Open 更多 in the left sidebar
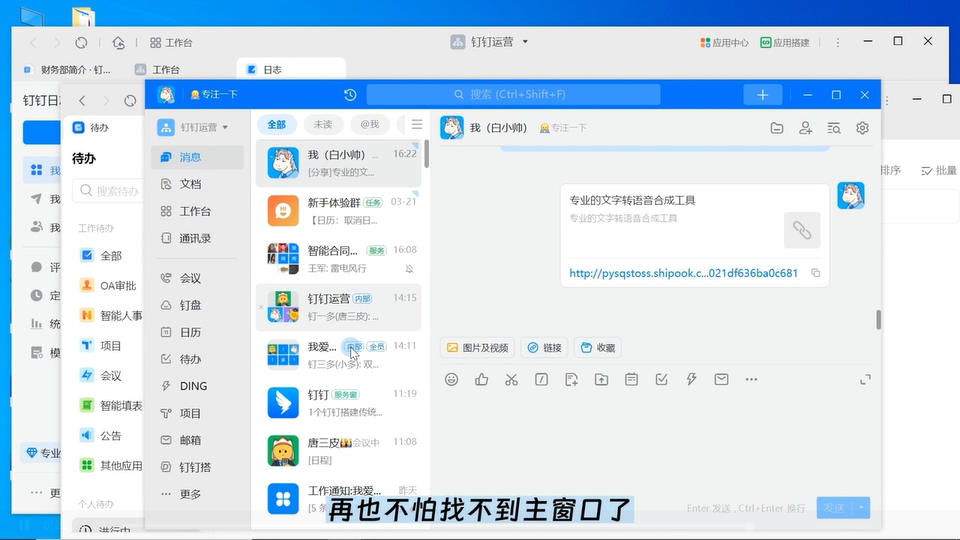The width and height of the screenshot is (960, 540). pyautogui.click(x=190, y=494)
